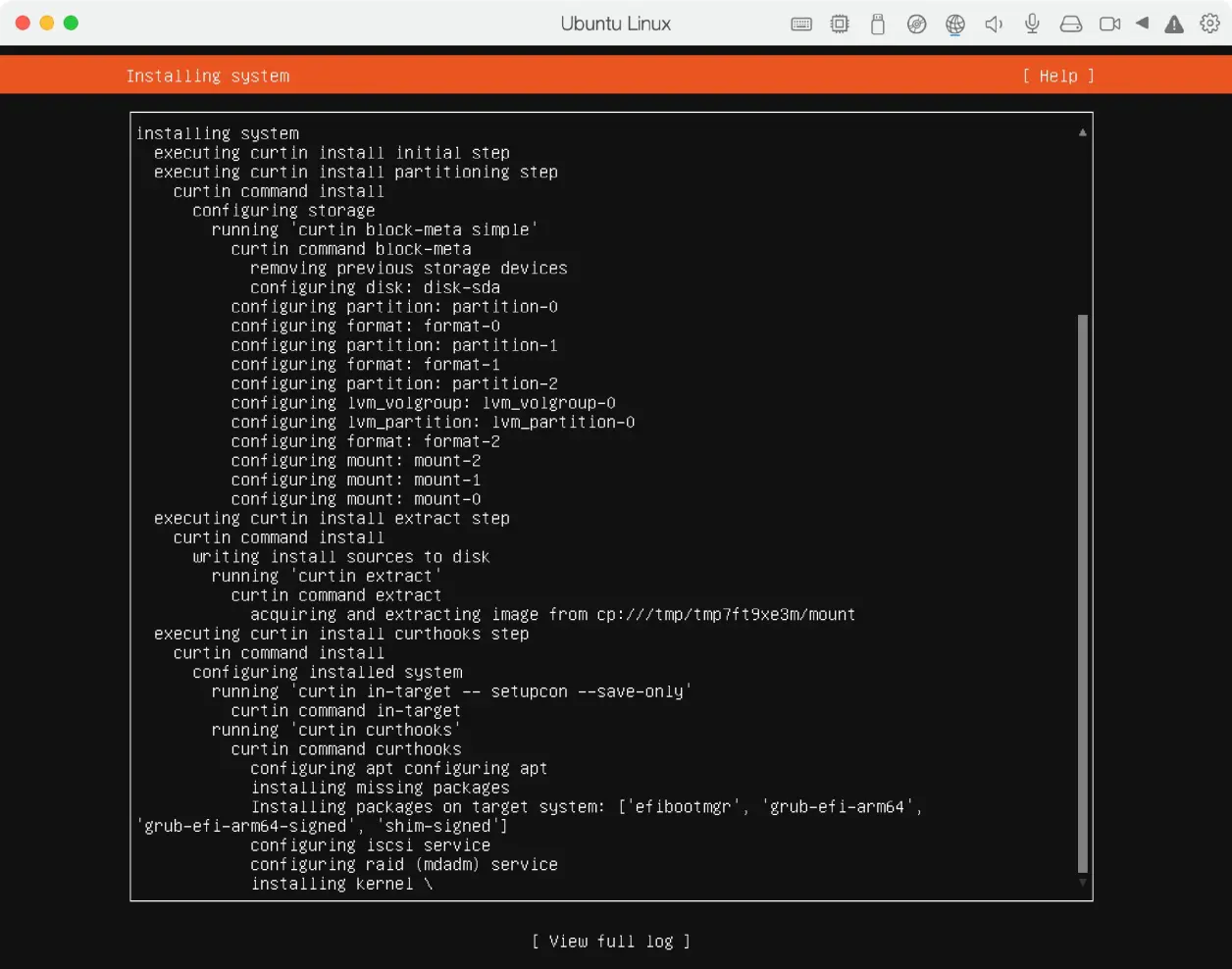This screenshot has height=969, width=1232.
Task: Click the CPU chip icon
Action: tap(840, 25)
